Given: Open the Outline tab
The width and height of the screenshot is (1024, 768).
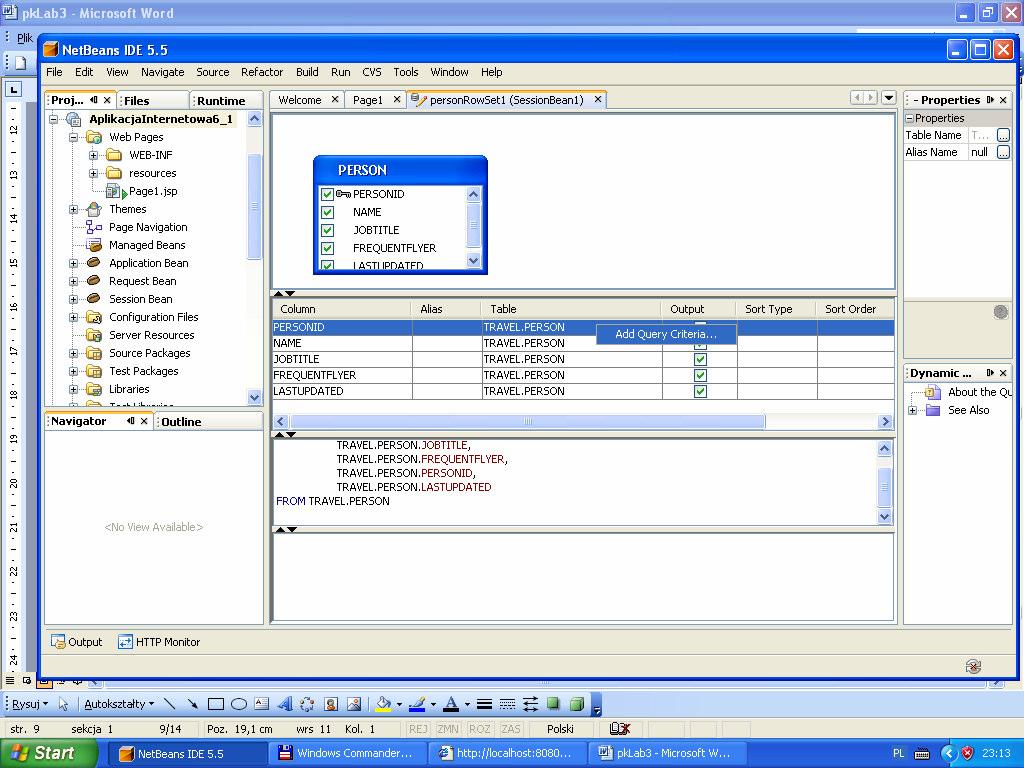Looking at the screenshot, I should (181, 422).
